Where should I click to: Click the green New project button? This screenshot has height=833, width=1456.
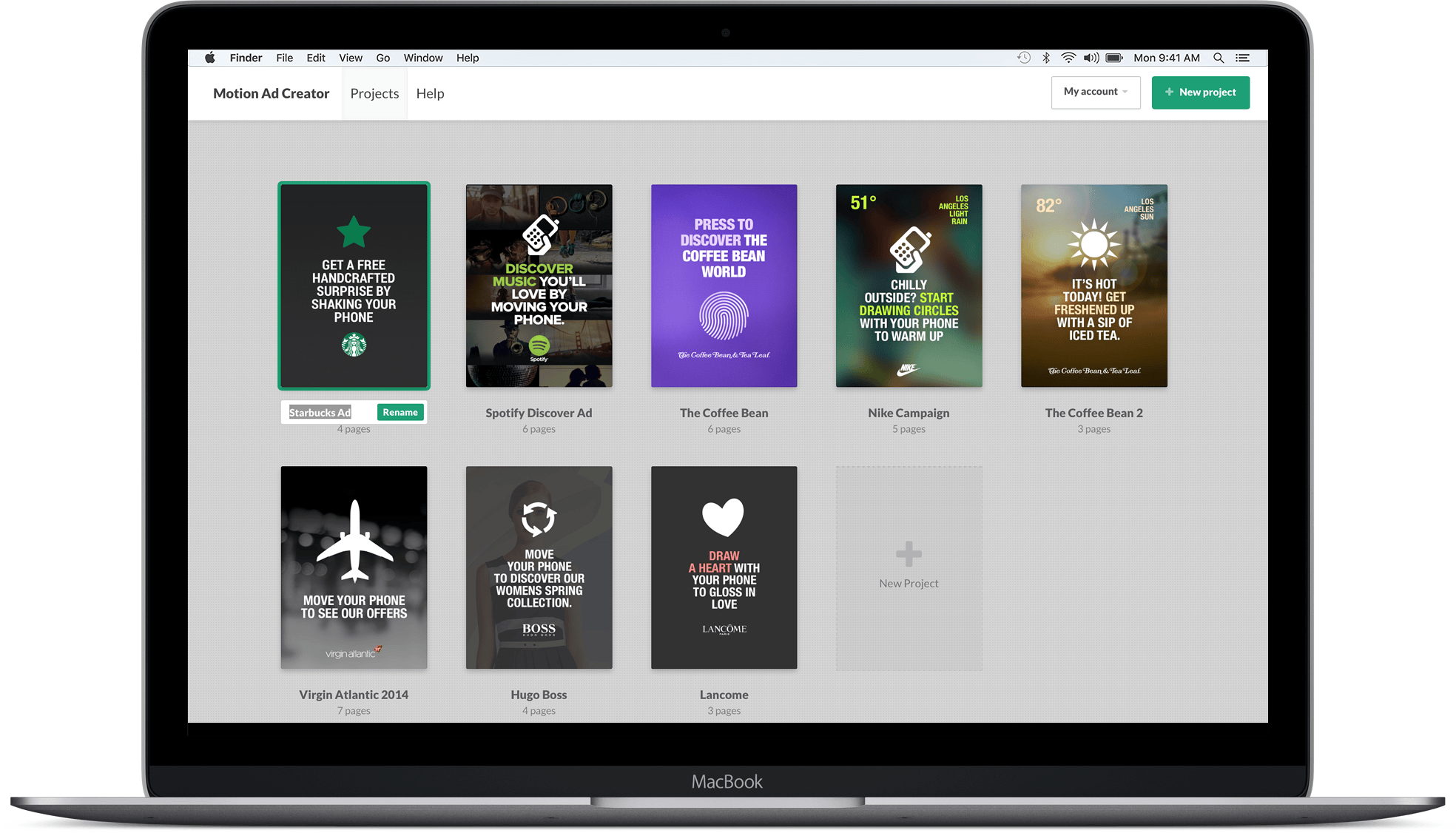tap(1201, 92)
